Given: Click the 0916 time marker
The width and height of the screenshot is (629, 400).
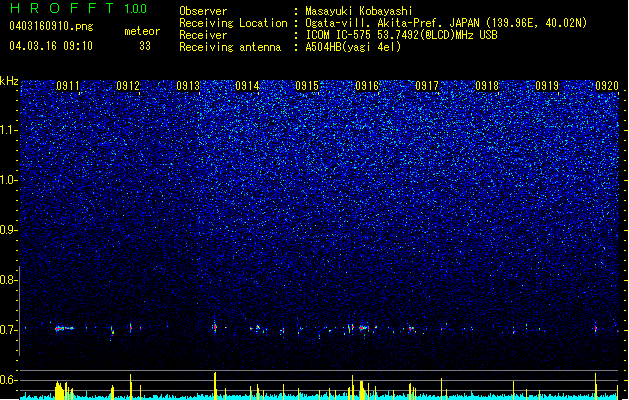Looking at the screenshot, I should pos(367,86).
